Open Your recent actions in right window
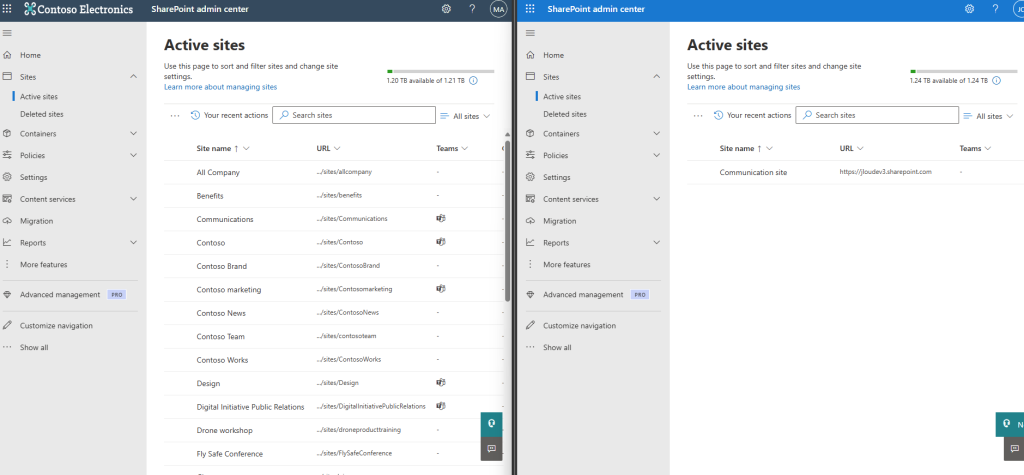Screen dimensions: 1024x475 [752, 116]
